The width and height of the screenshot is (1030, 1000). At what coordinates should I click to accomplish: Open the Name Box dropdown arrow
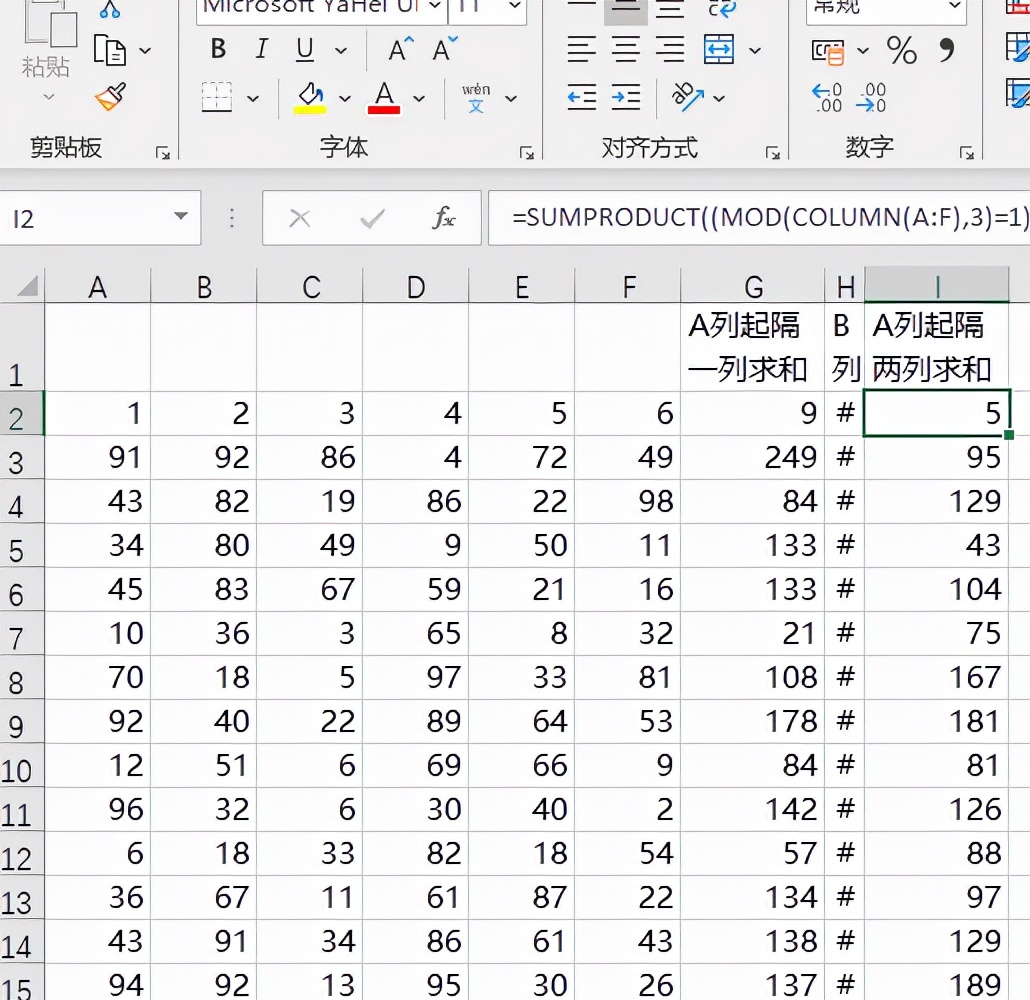tap(181, 217)
